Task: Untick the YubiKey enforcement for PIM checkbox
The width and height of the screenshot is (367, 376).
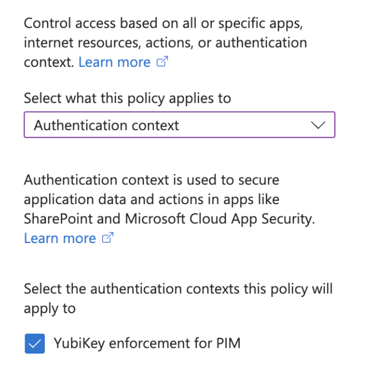Action: click(35, 343)
